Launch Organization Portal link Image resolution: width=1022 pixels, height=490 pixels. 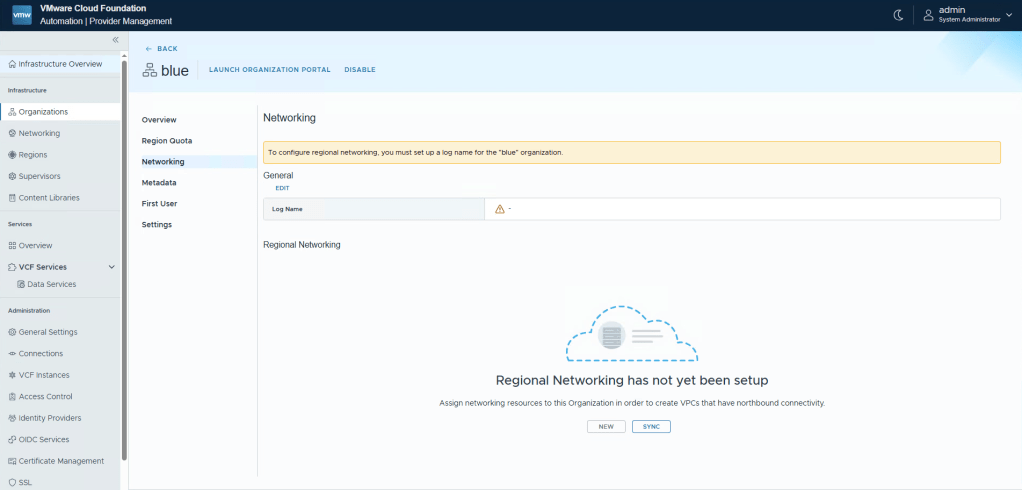(x=269, y=70)
